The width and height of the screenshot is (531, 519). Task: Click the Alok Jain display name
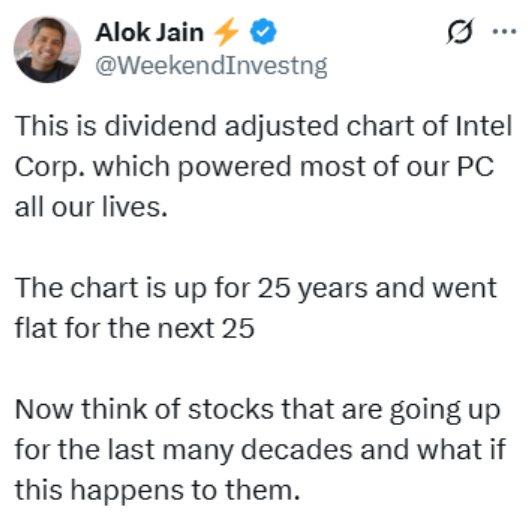[149, 33]
